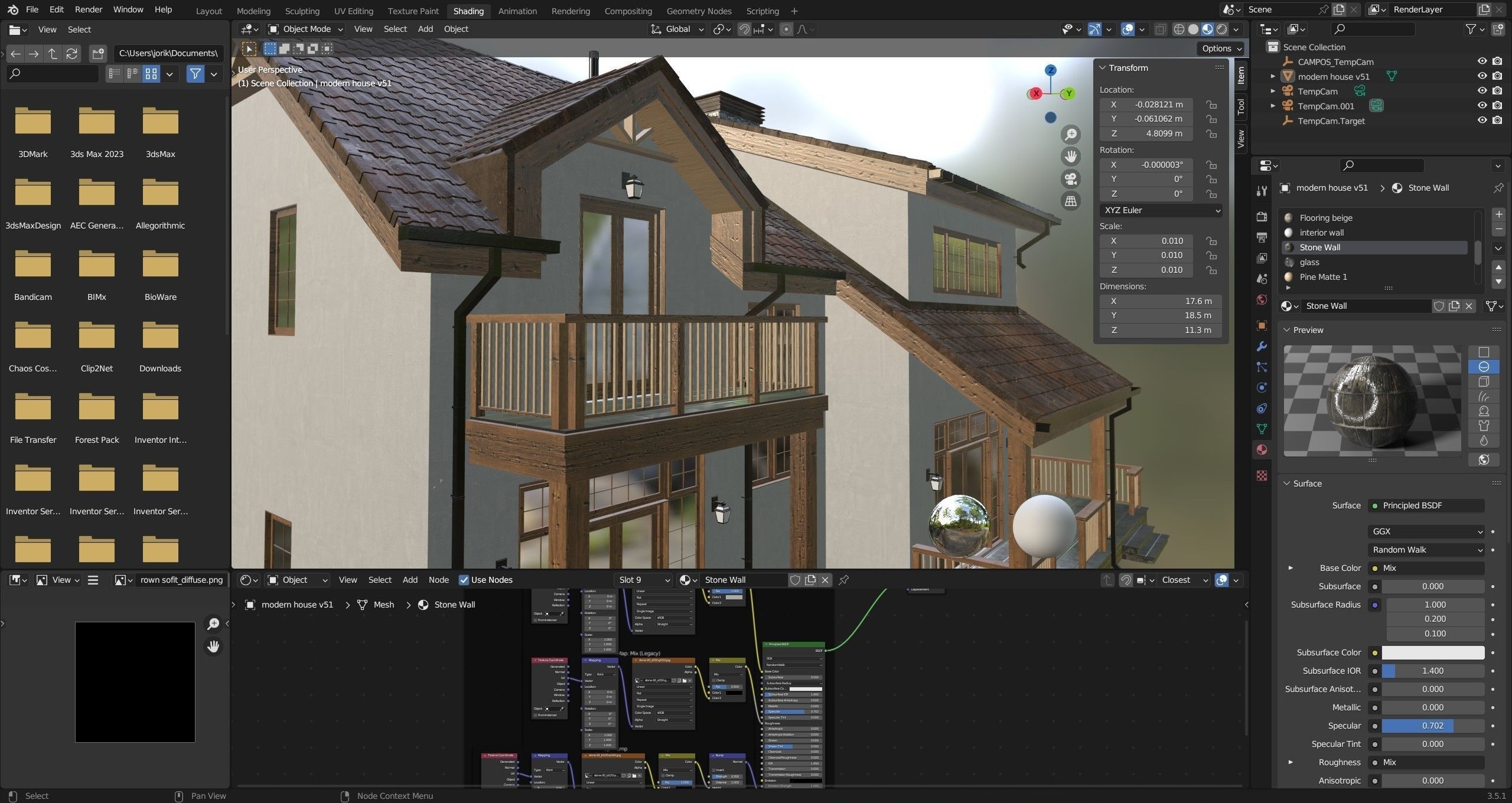The height and width of the screenshot is (803, 1512).
Task: Pin the Stone Wall node tree
Action: coord(844,580)
